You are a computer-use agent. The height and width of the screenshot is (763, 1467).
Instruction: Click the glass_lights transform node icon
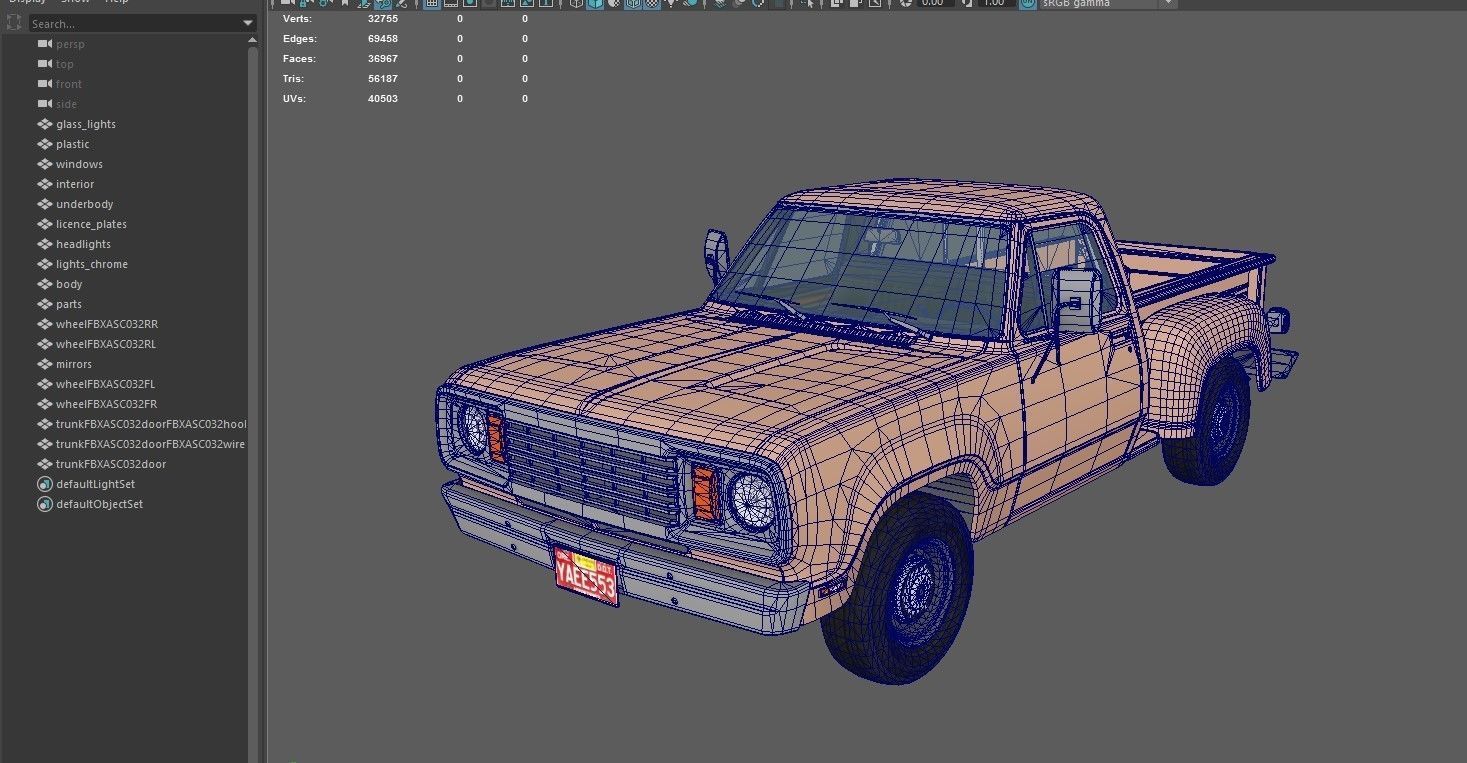(44, 124)
